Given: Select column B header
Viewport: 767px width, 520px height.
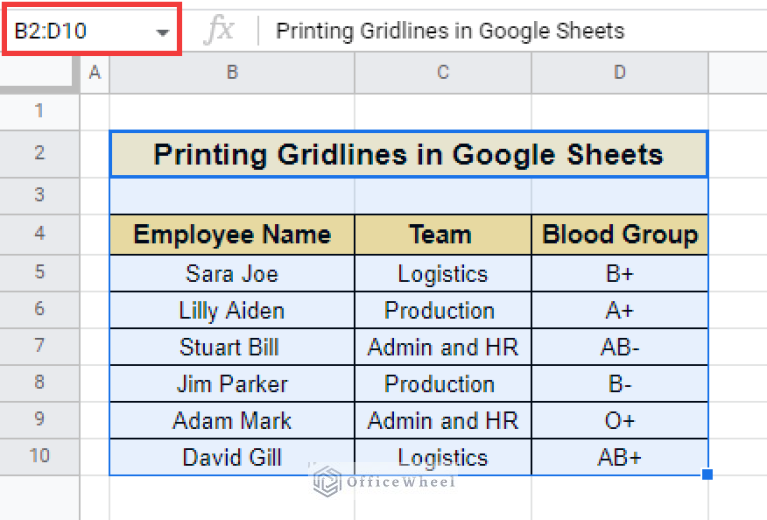Looking at the screenshot, I should pyautogui.click(x=232, y=73).
